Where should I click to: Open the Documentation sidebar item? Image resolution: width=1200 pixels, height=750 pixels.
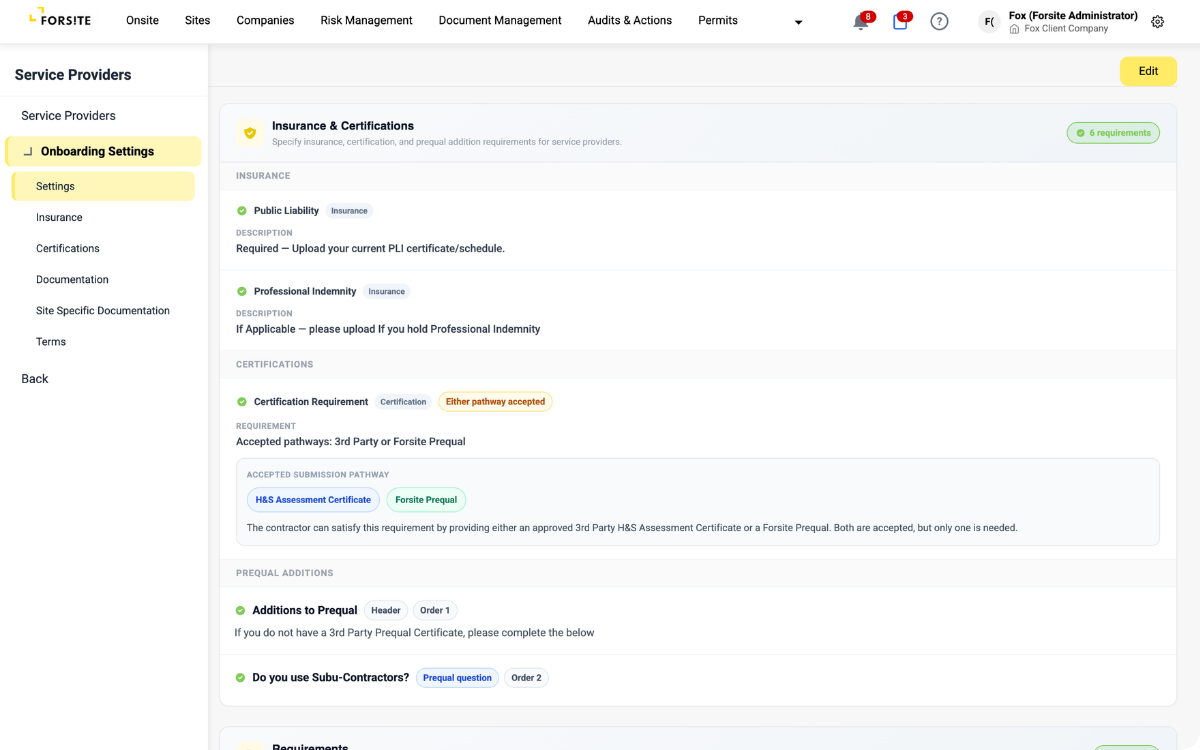72,280
